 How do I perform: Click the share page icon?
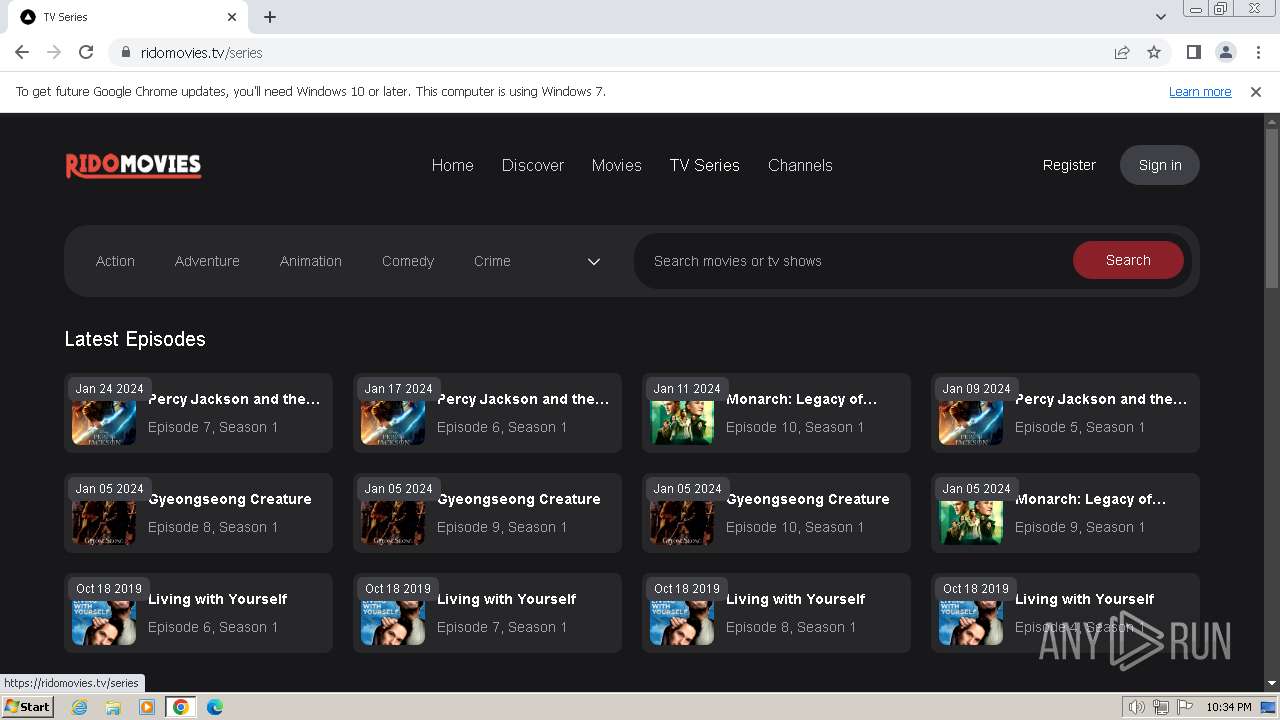click(x=1122, y=52)
